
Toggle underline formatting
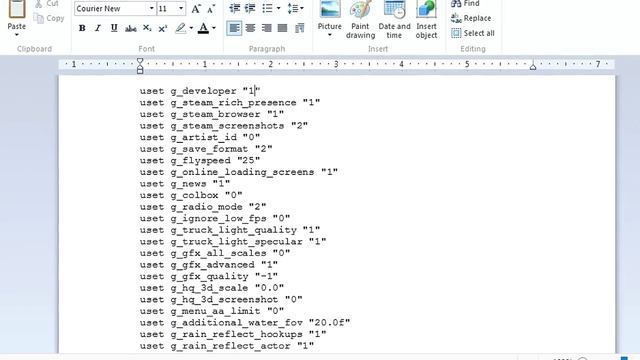(114, 28)
